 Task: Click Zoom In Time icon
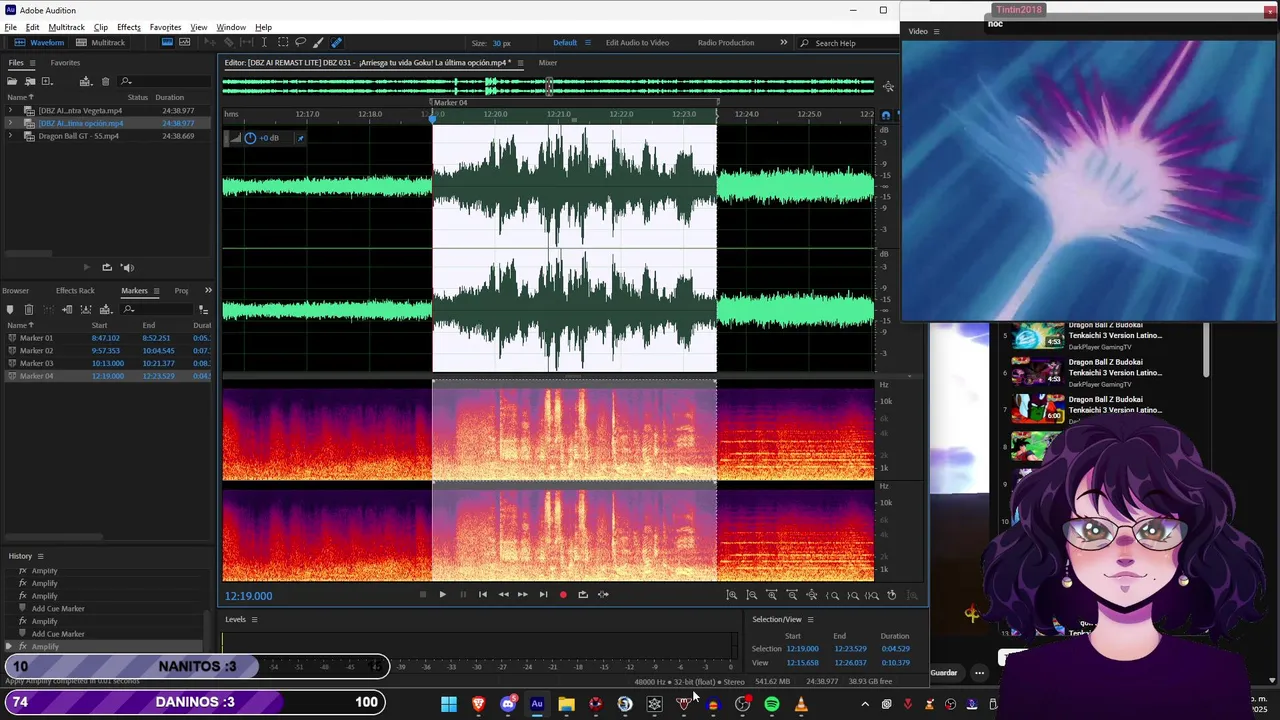point(771,595)
